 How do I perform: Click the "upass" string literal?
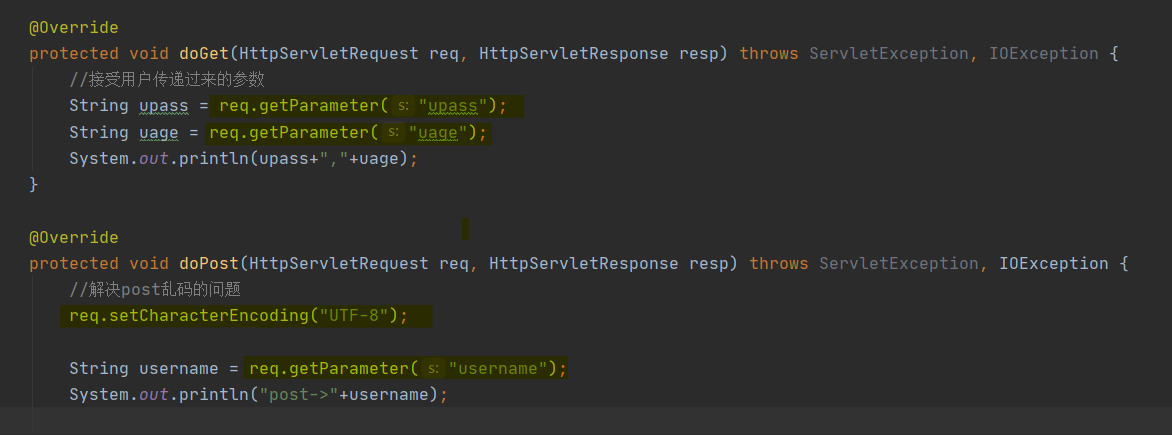pyautogui.click(x=453, y=106)
